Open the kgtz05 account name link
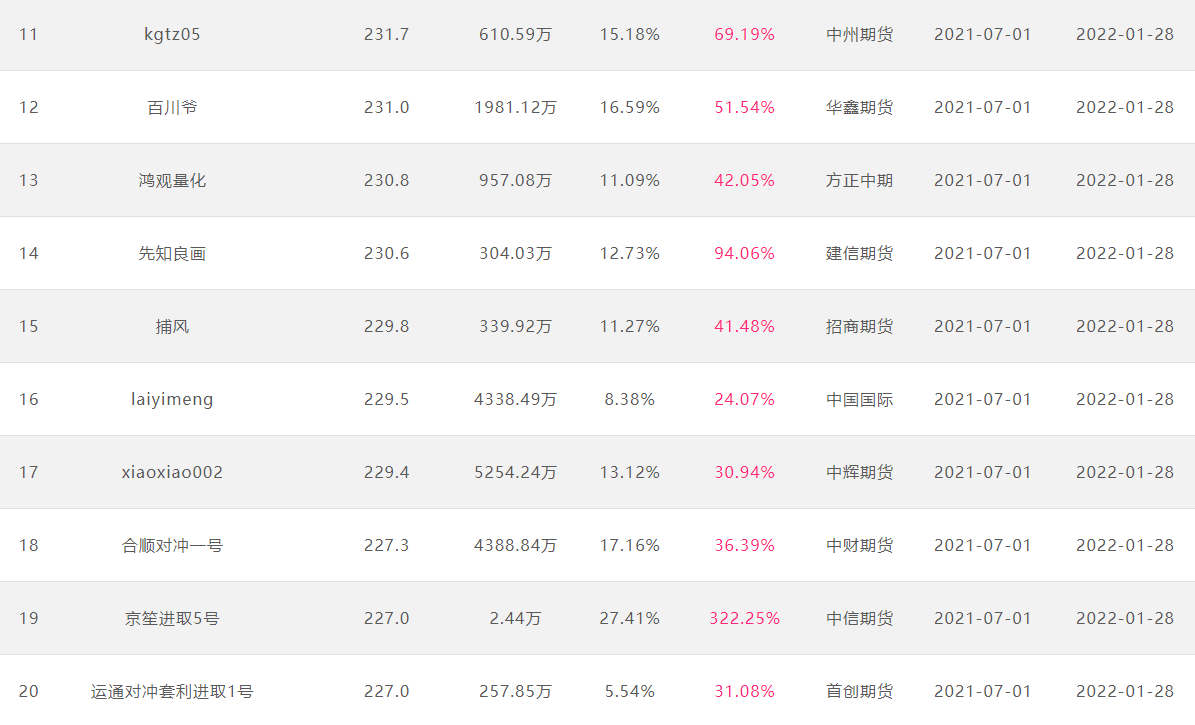Viewport: 1195px width, 725px height. click(172, 34)
